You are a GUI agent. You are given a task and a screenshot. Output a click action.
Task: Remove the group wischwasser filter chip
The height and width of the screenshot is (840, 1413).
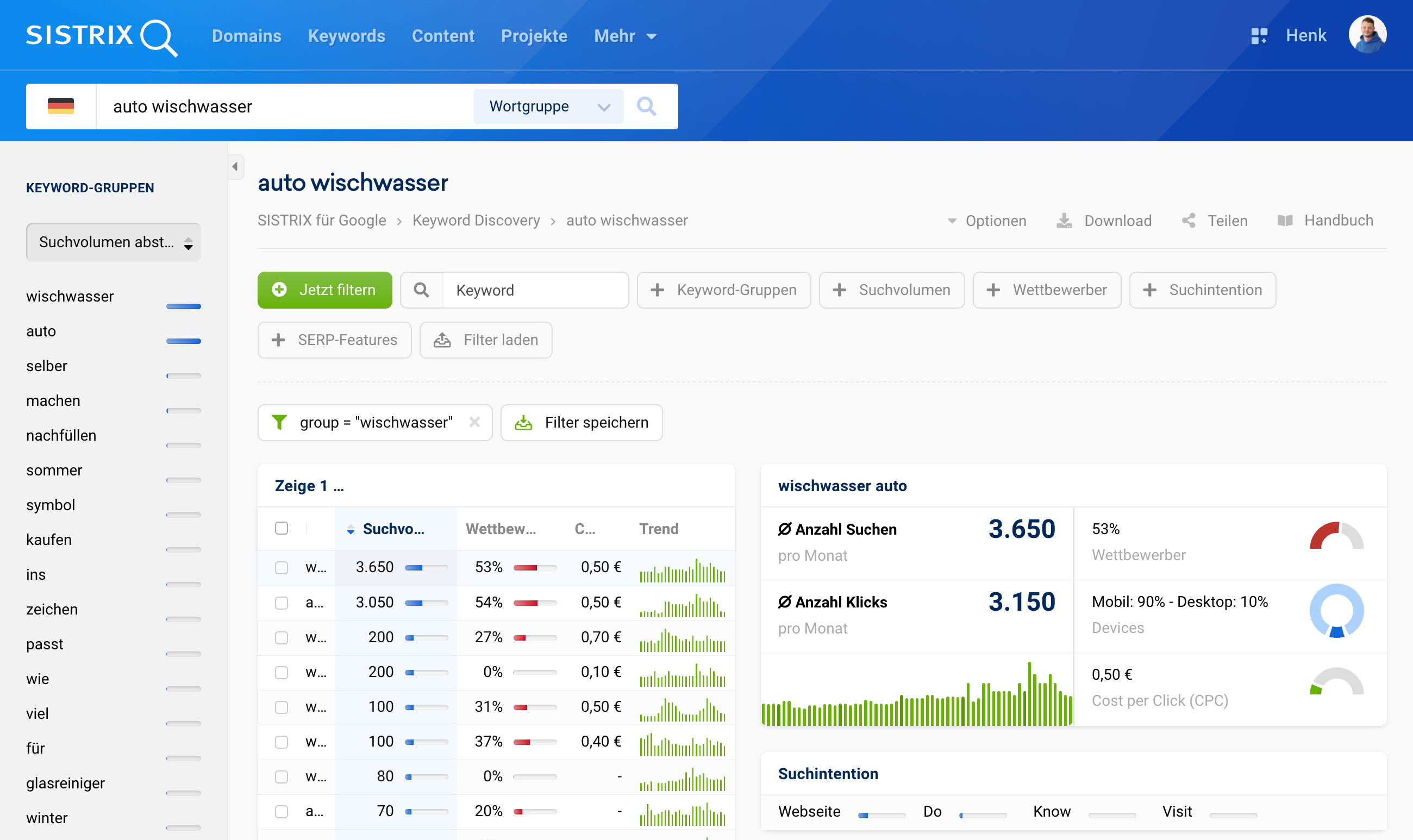[474, 422]
